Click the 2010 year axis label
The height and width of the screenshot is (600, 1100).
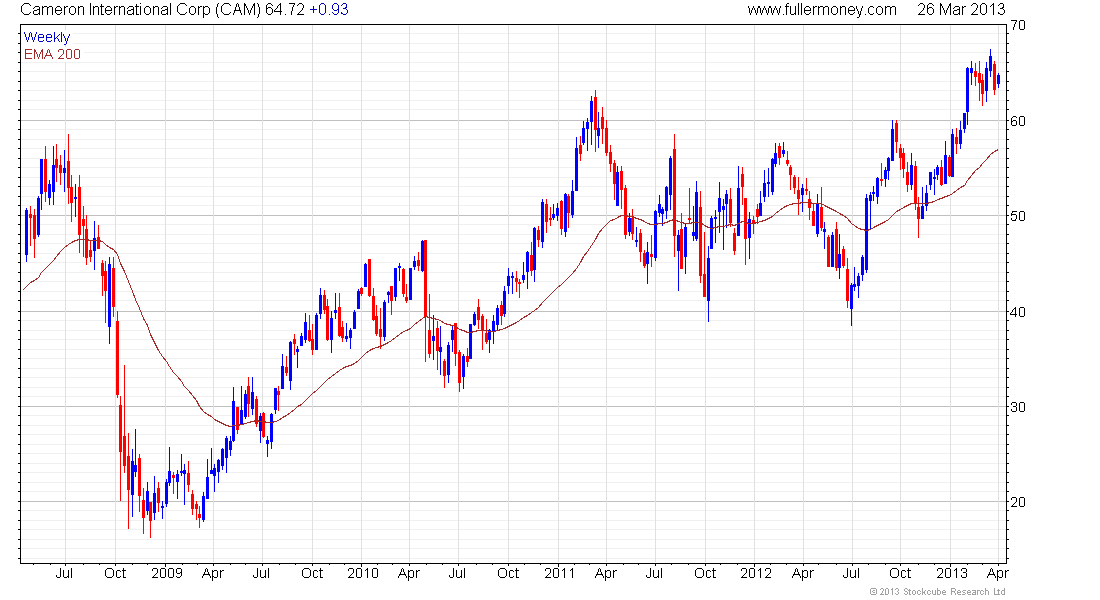point(363,573)
